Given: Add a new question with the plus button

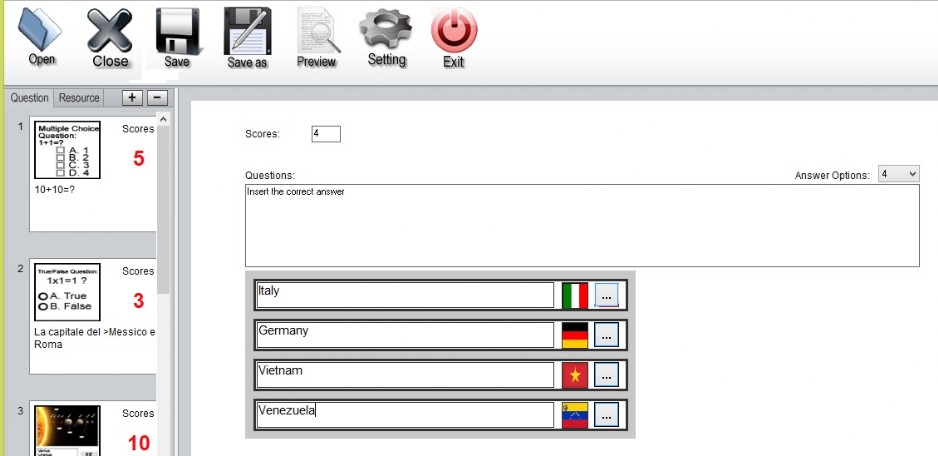Looking at the screenshot, I should (x=132, y=98).
